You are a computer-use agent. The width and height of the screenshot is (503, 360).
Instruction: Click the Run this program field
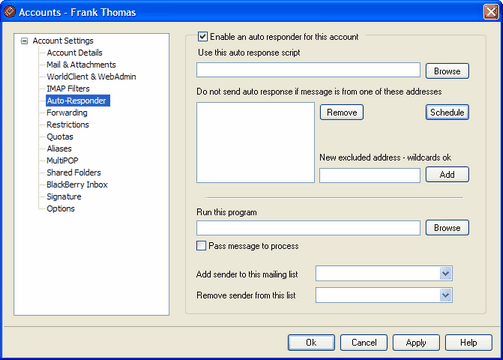click(x=308, y=228)
